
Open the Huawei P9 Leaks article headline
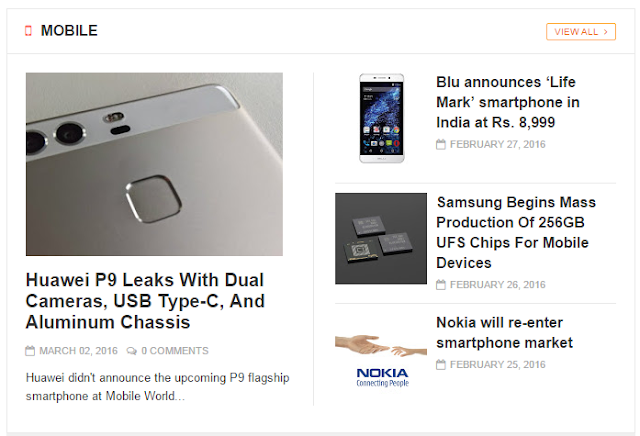(145, 301)
